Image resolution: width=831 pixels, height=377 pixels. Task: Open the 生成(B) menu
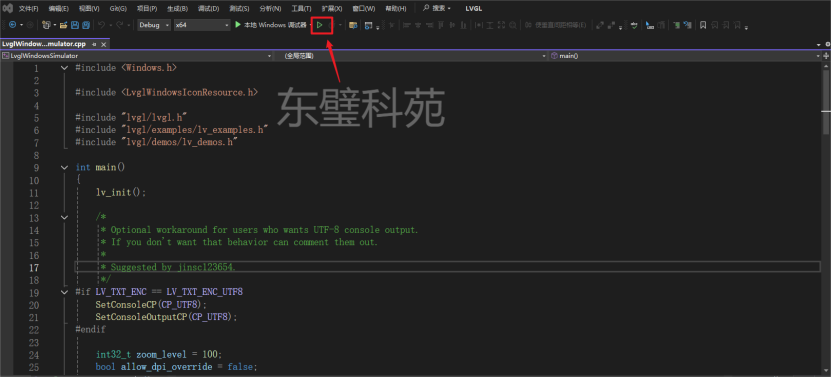177,8
